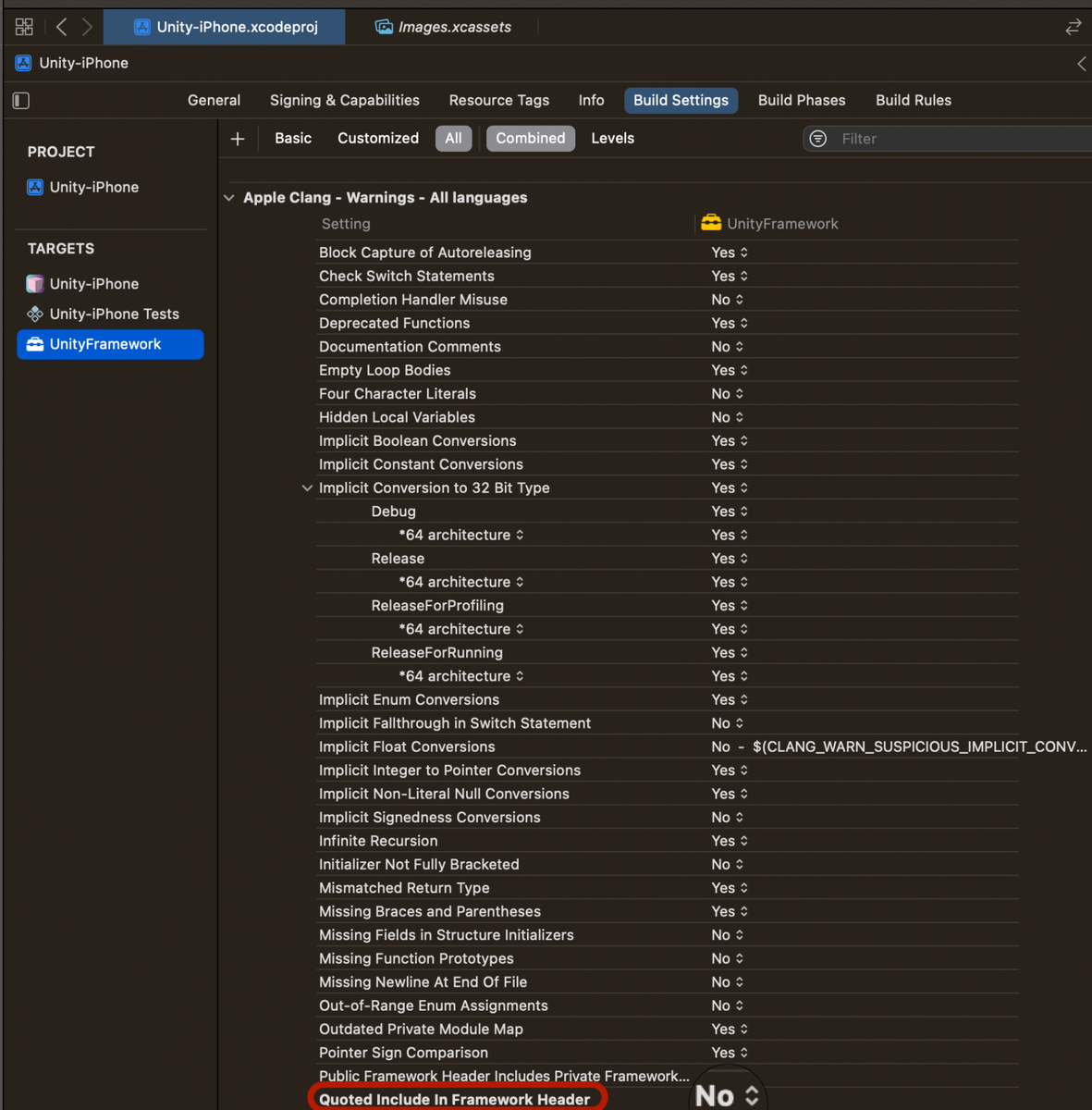The width and height of the screenshot is (1092, 1110).
Task: Select the Combined view mode
Action: click(531, 139)
